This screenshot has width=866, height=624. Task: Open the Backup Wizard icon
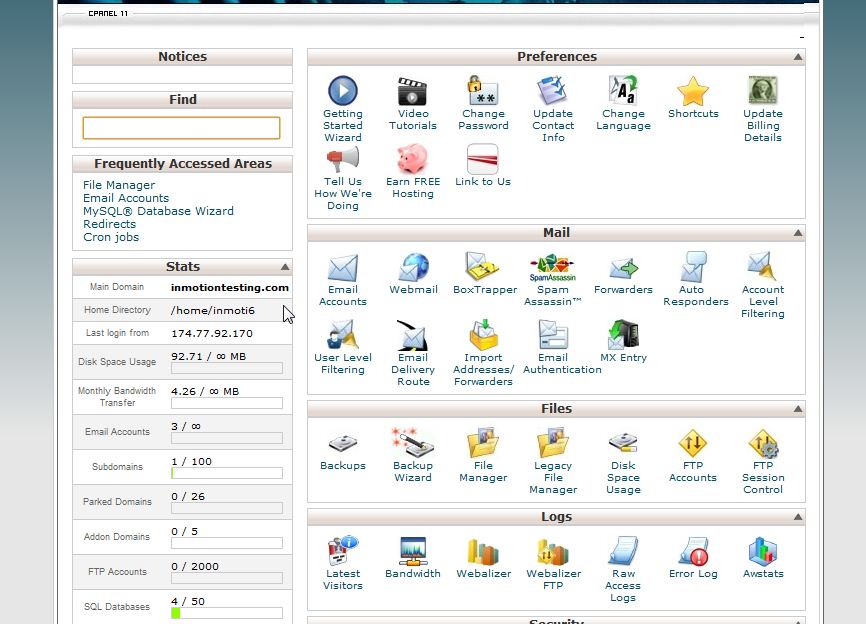(412, 444)
